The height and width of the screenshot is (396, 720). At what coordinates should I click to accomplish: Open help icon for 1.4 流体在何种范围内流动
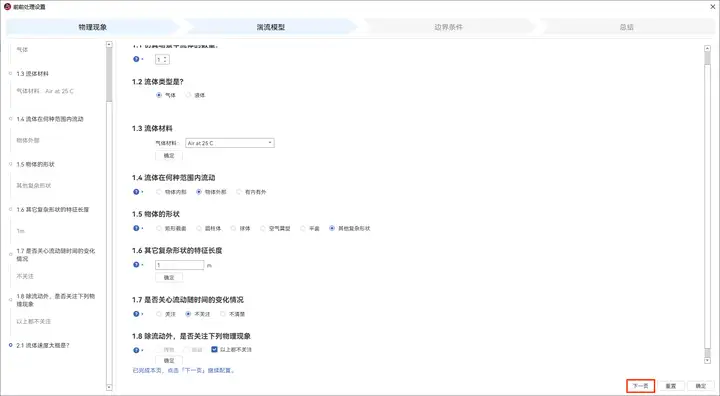click(136, 192)
